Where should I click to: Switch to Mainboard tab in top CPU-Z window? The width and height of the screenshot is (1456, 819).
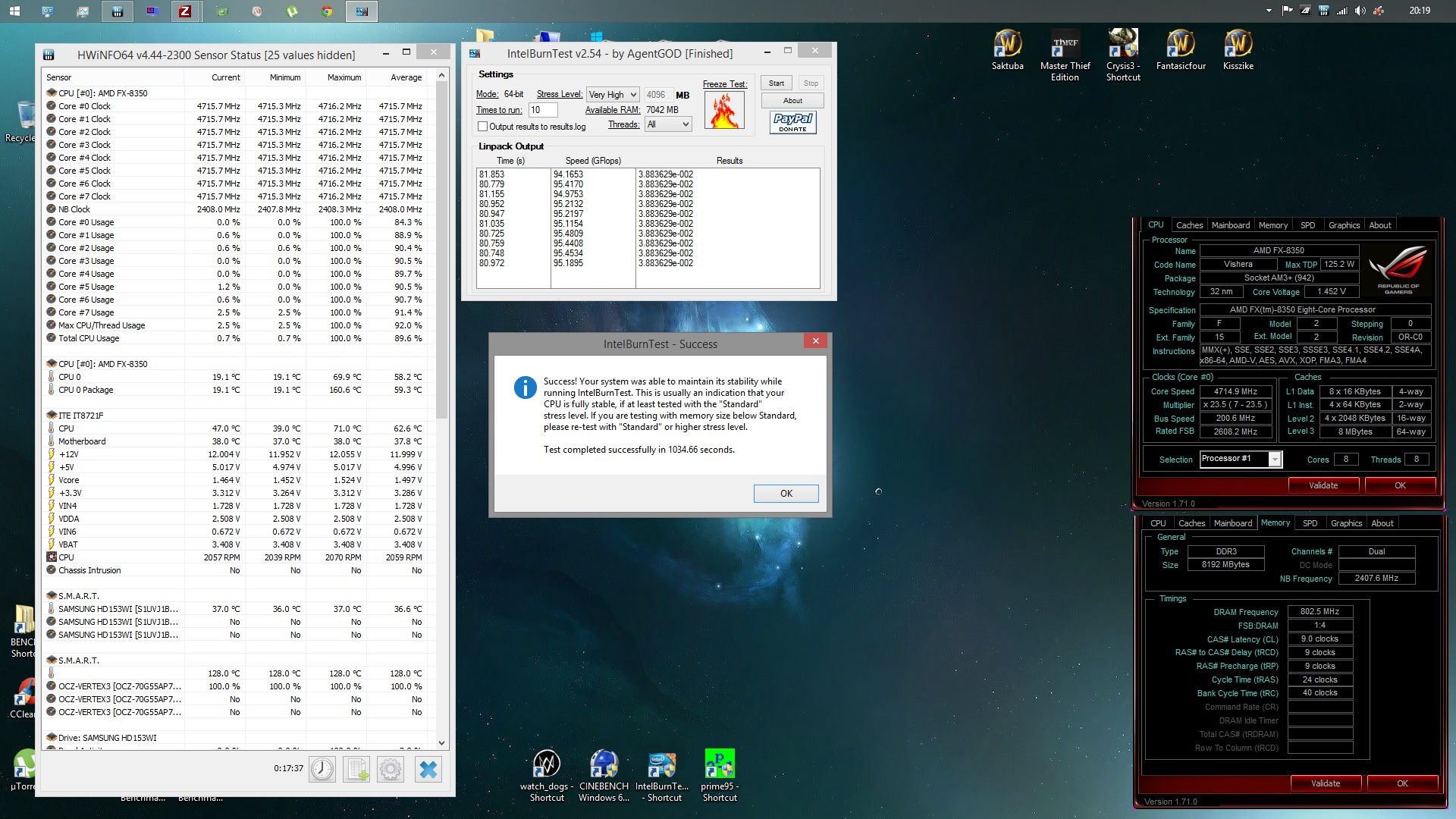coord(1230,225)
